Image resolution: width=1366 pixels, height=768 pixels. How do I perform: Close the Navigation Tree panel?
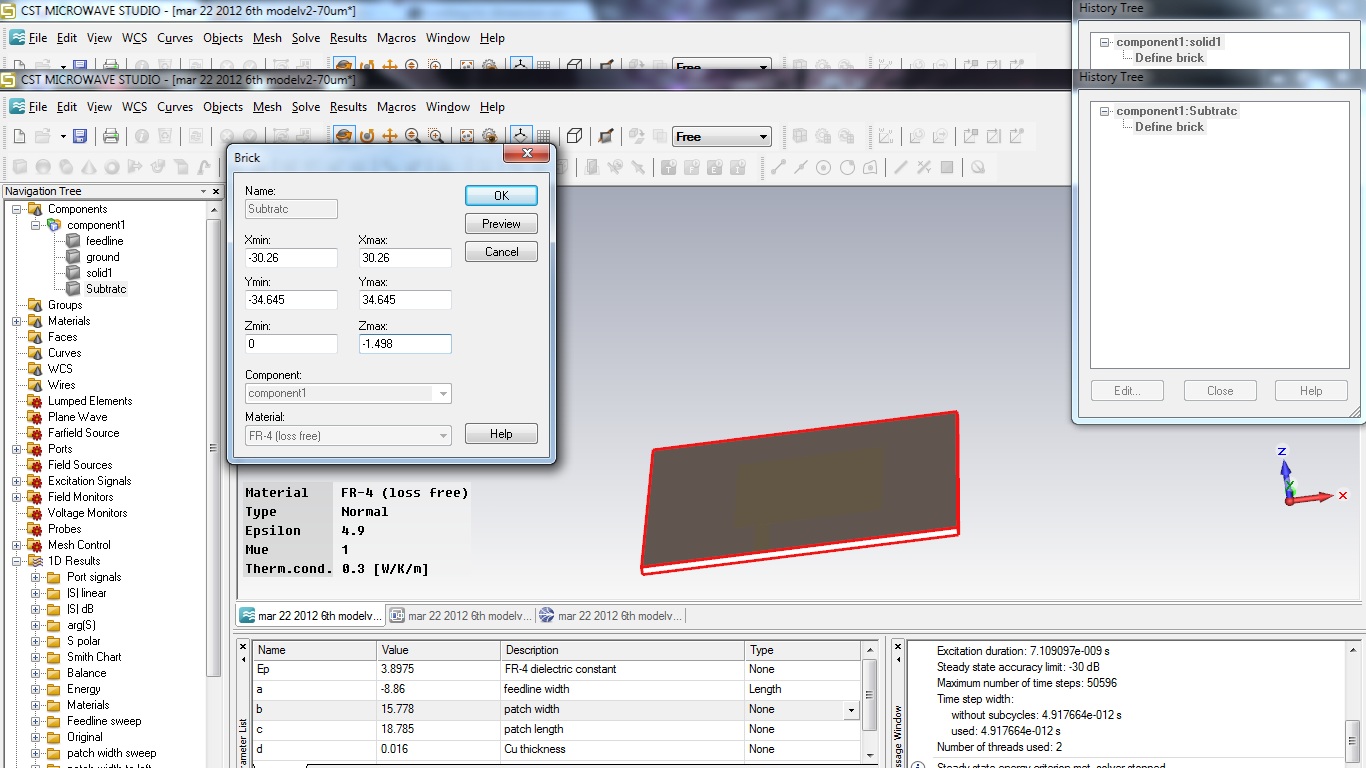[214, 191]
